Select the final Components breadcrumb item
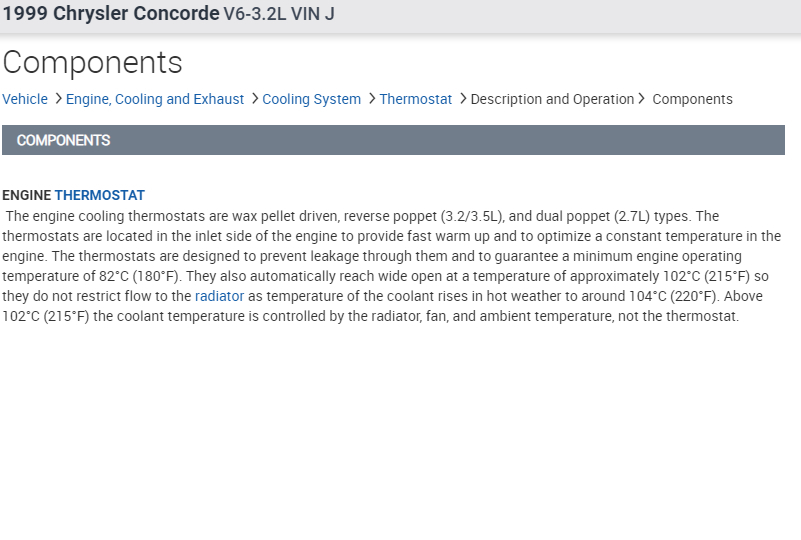Screen dimensions: 801x540 click(x=692, y=100)
